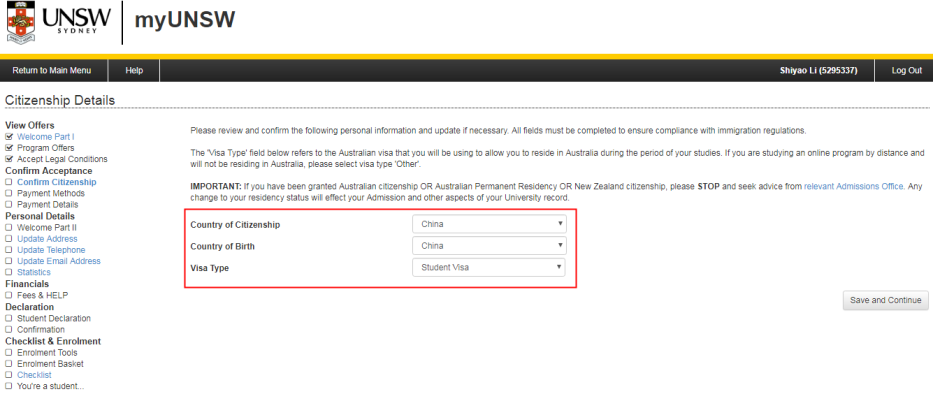Open relevant Admissions Office link
The width and height of the screenshot is (933, 401).
[x=854, y=186]
